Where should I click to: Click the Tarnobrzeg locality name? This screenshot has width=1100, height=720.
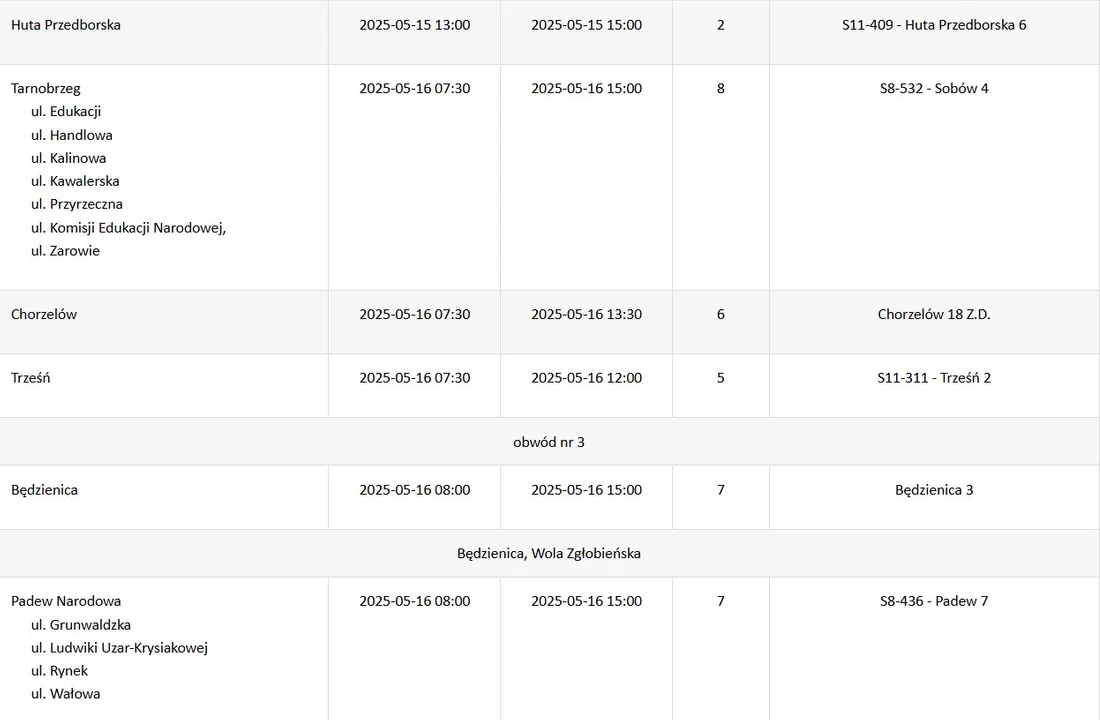point(46,89)
